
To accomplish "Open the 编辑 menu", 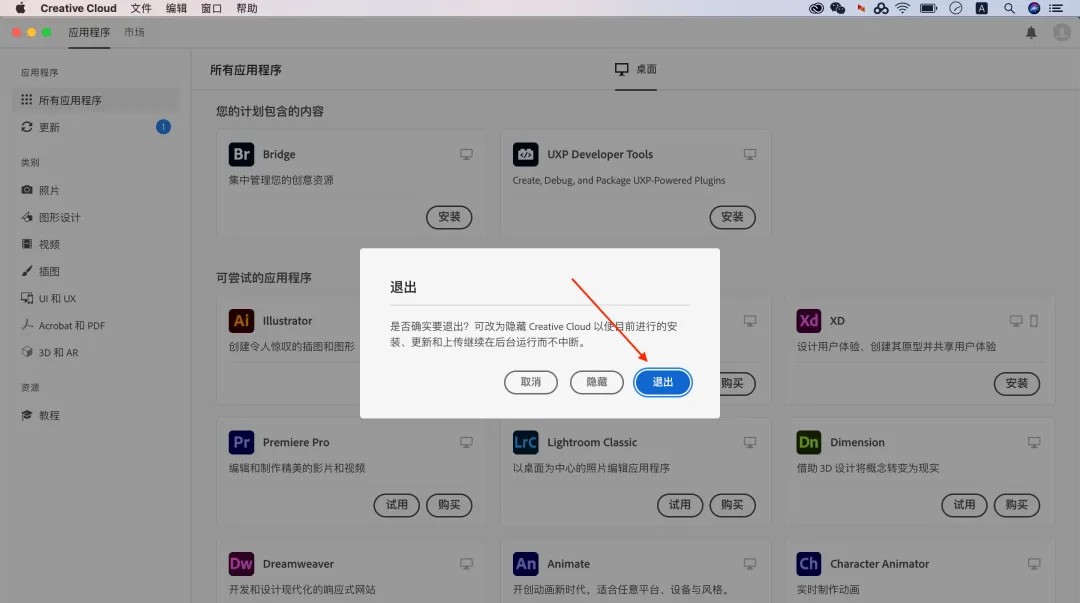I will coord(176,8).
